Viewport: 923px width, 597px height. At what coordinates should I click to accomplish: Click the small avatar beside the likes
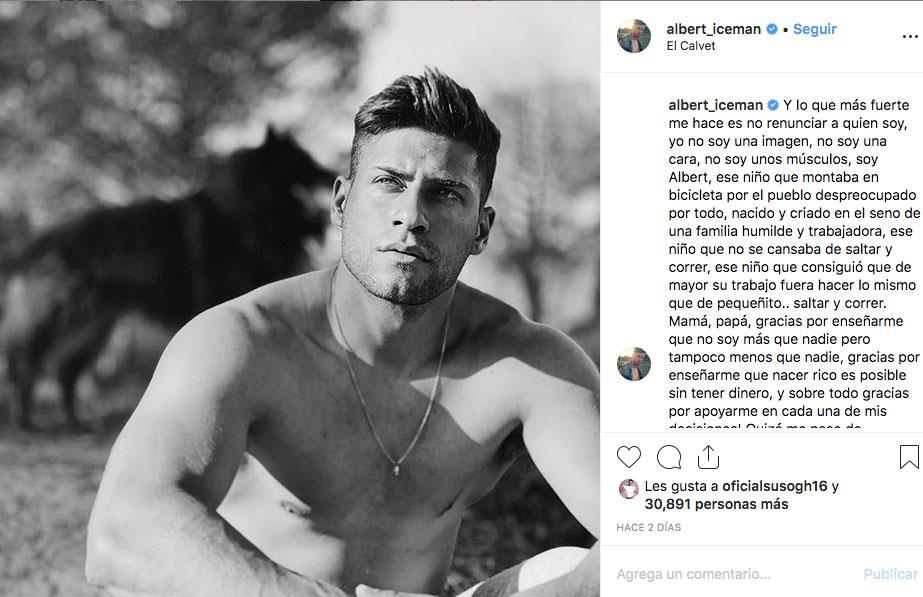[x=628, y=488]
